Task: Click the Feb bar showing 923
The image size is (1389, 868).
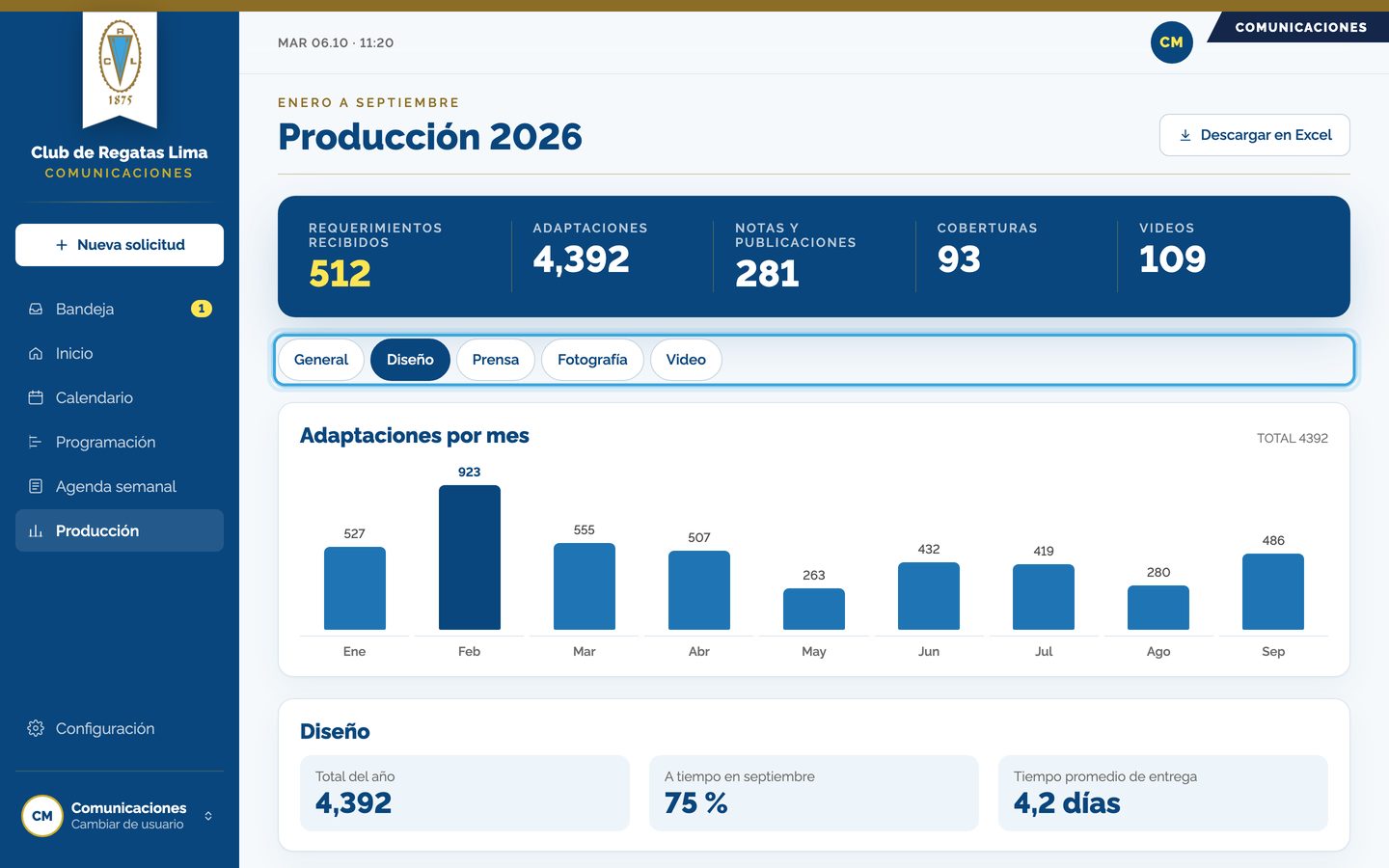Action: pos(470,557)
